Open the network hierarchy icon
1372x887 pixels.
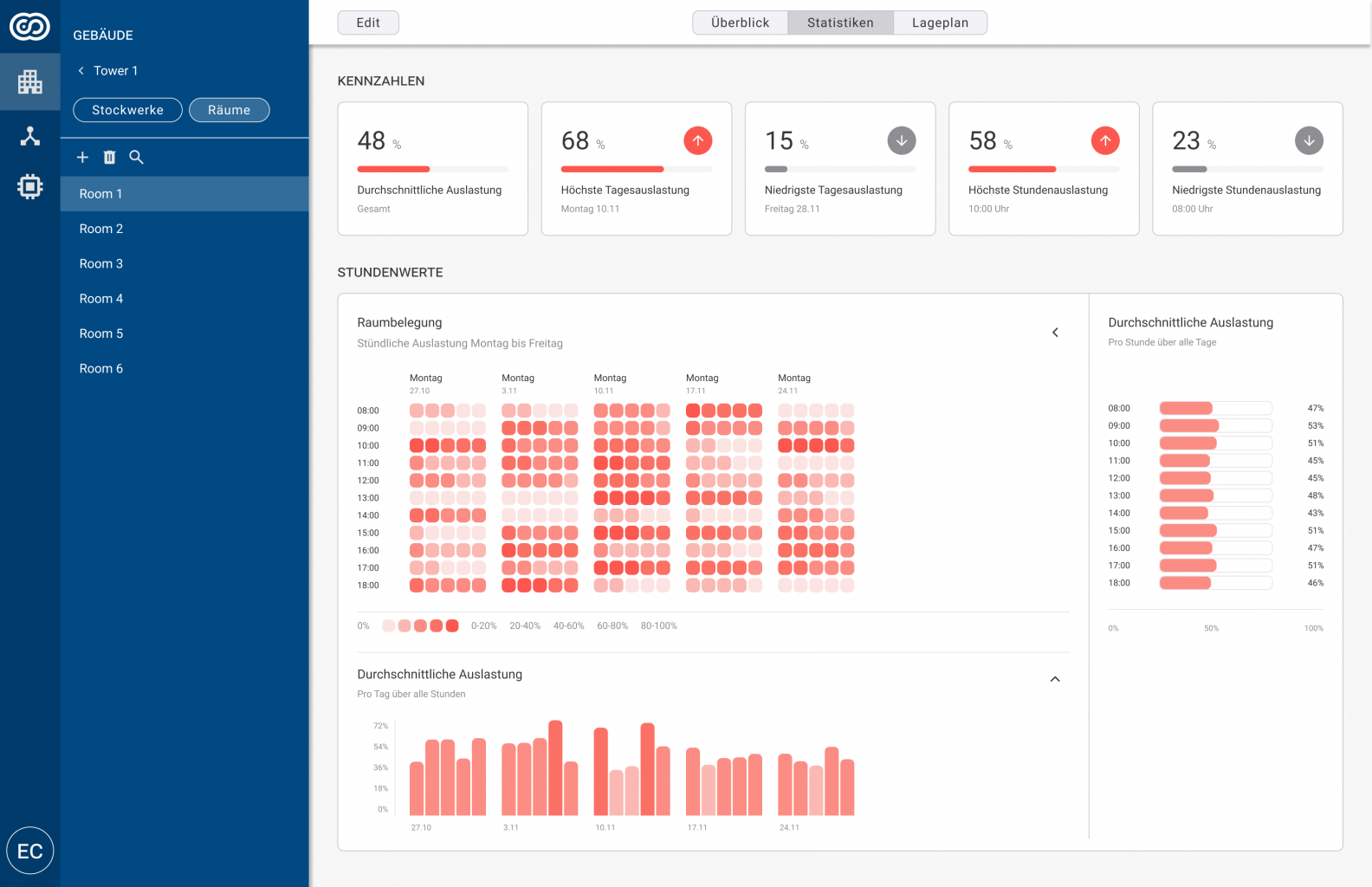pos(30,136)
